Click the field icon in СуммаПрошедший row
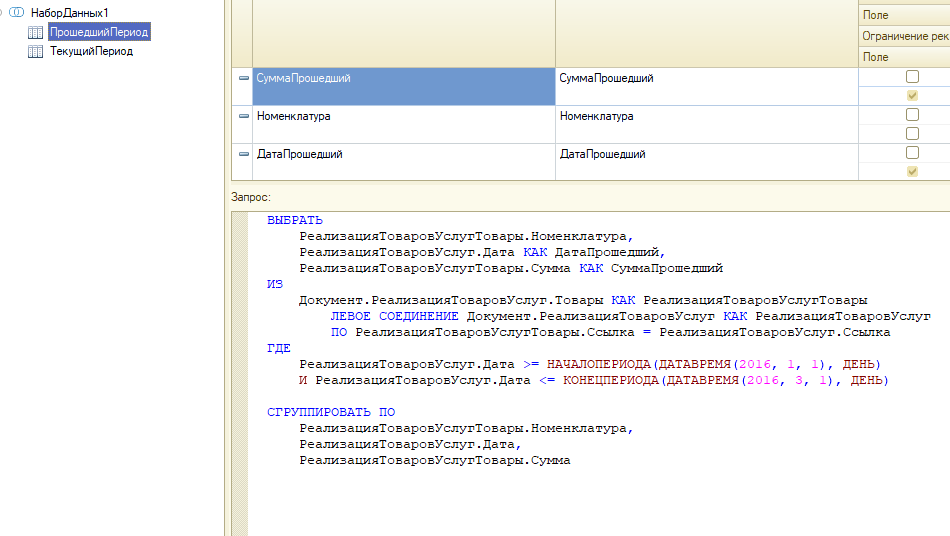The image size is (950, 536). pyautogui.click(x=243, y=78)
